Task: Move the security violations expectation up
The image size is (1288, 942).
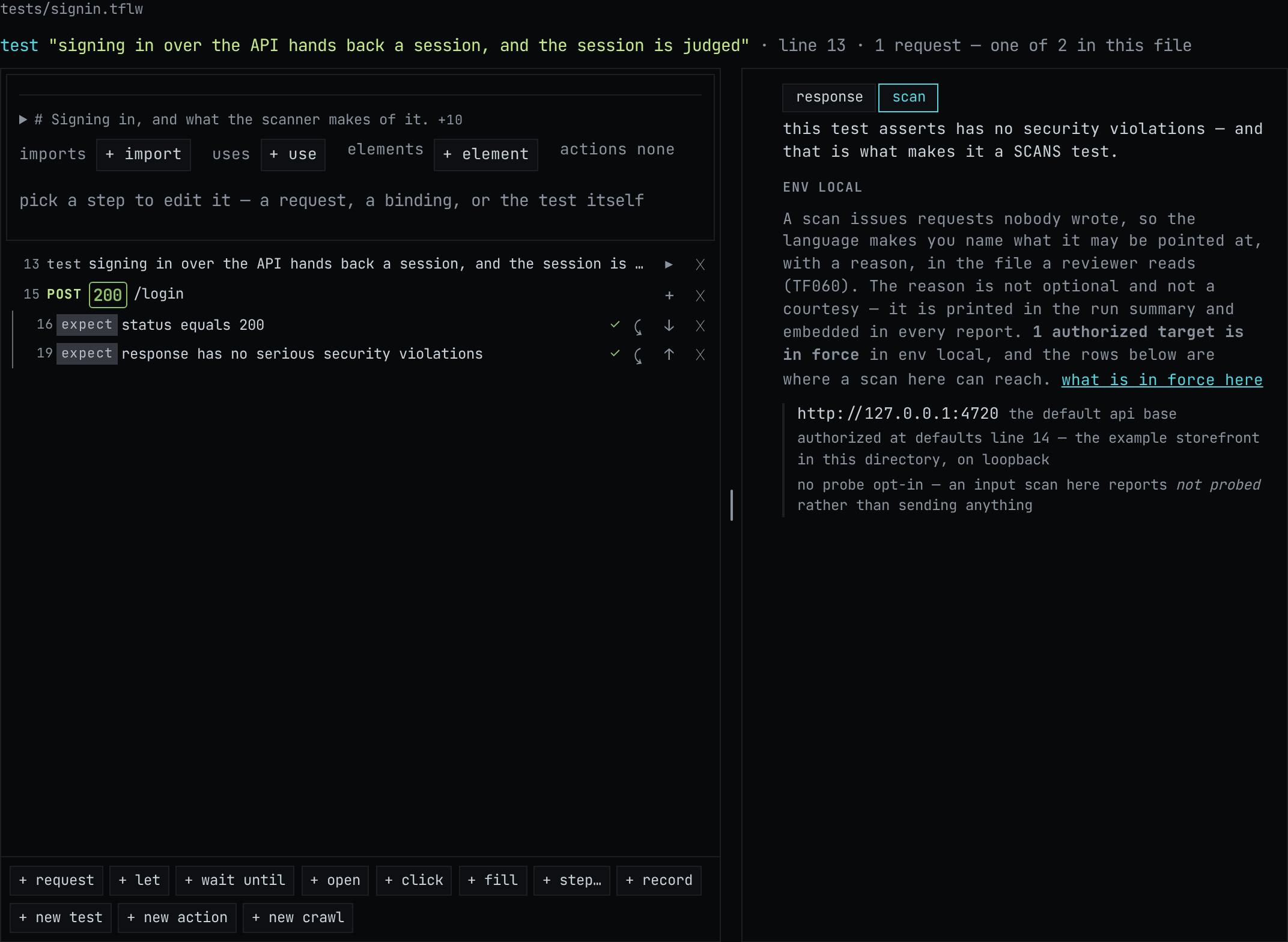Action: [669, 354]
